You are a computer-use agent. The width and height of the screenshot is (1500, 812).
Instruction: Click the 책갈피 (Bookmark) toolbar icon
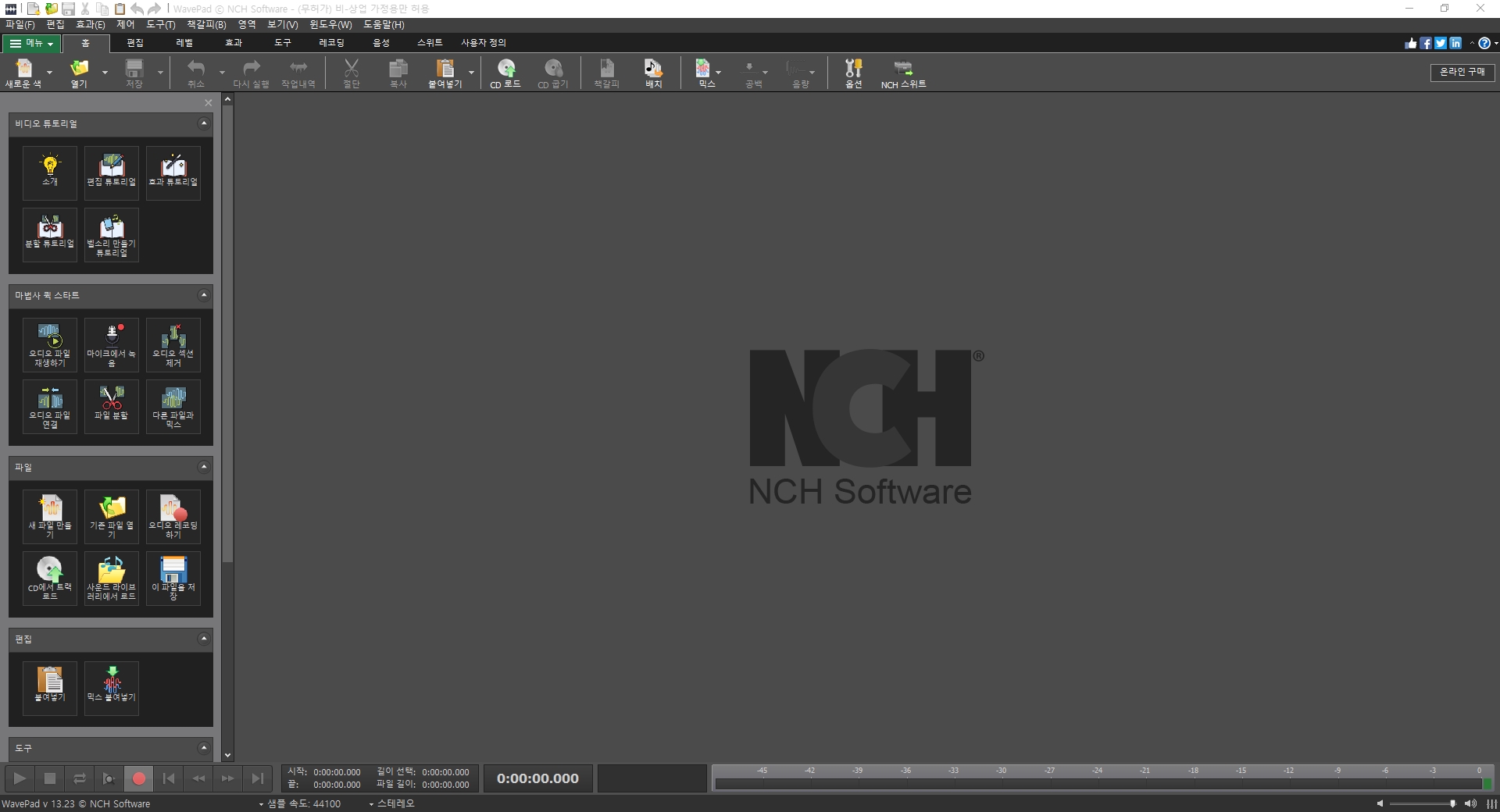pos(606,73)
